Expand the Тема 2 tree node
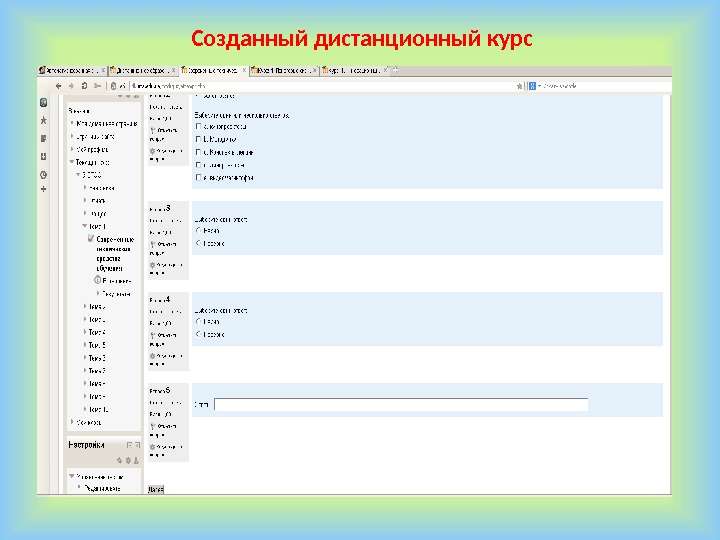Viewport: 720px width, 540px height. 85,306
